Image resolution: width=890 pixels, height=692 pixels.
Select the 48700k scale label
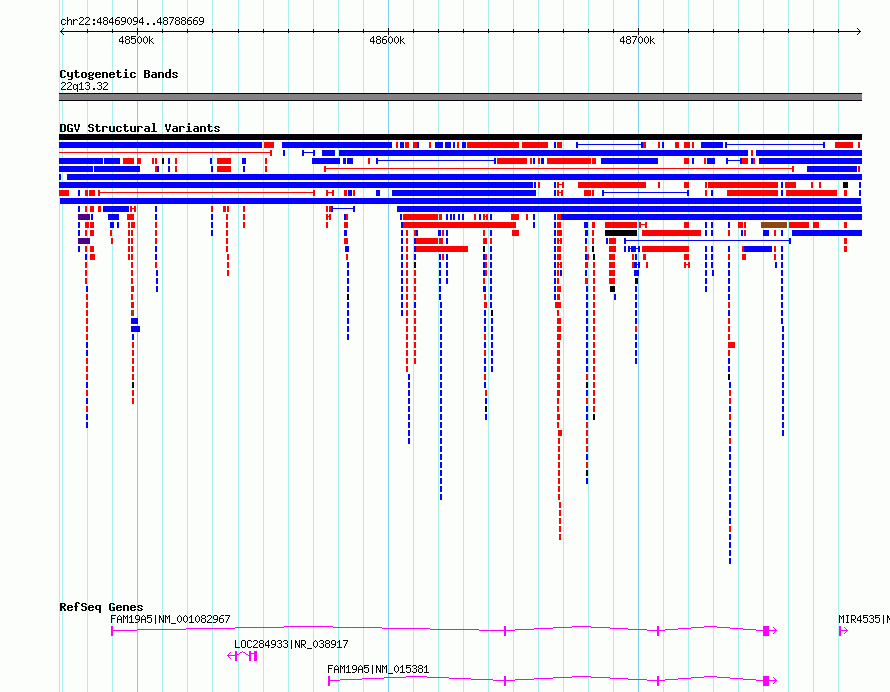[x=637, y=40]
